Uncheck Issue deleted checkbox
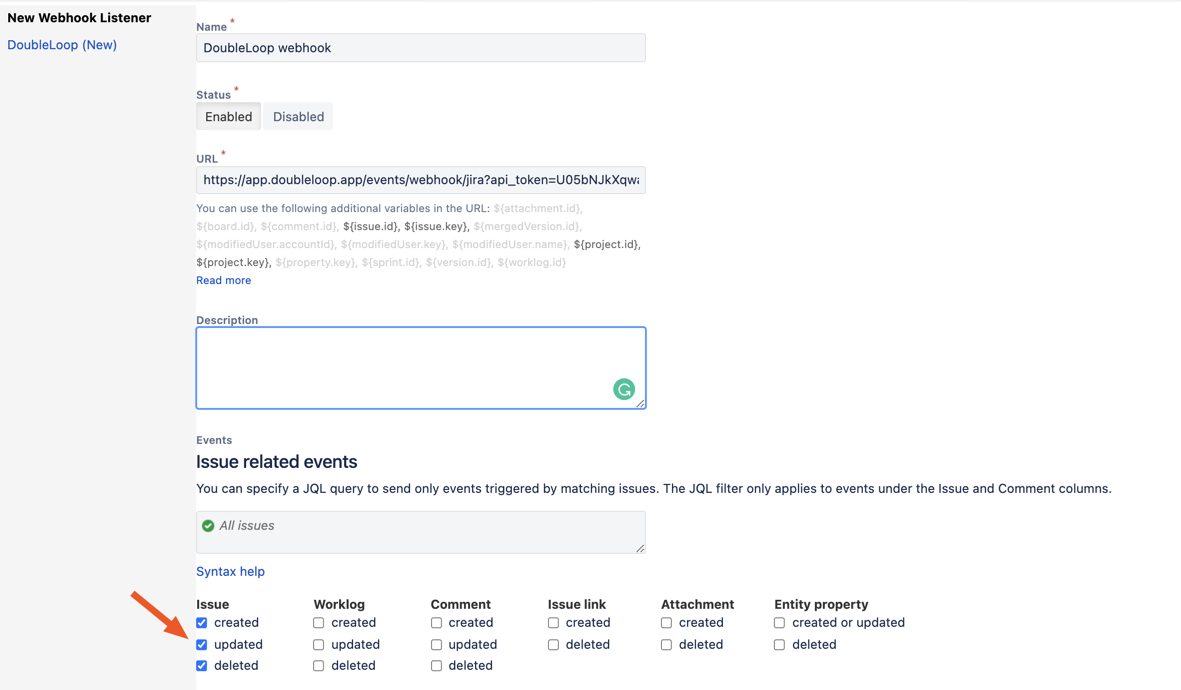The width and height of the screenshot is (1181, 690). click(202, 666)
